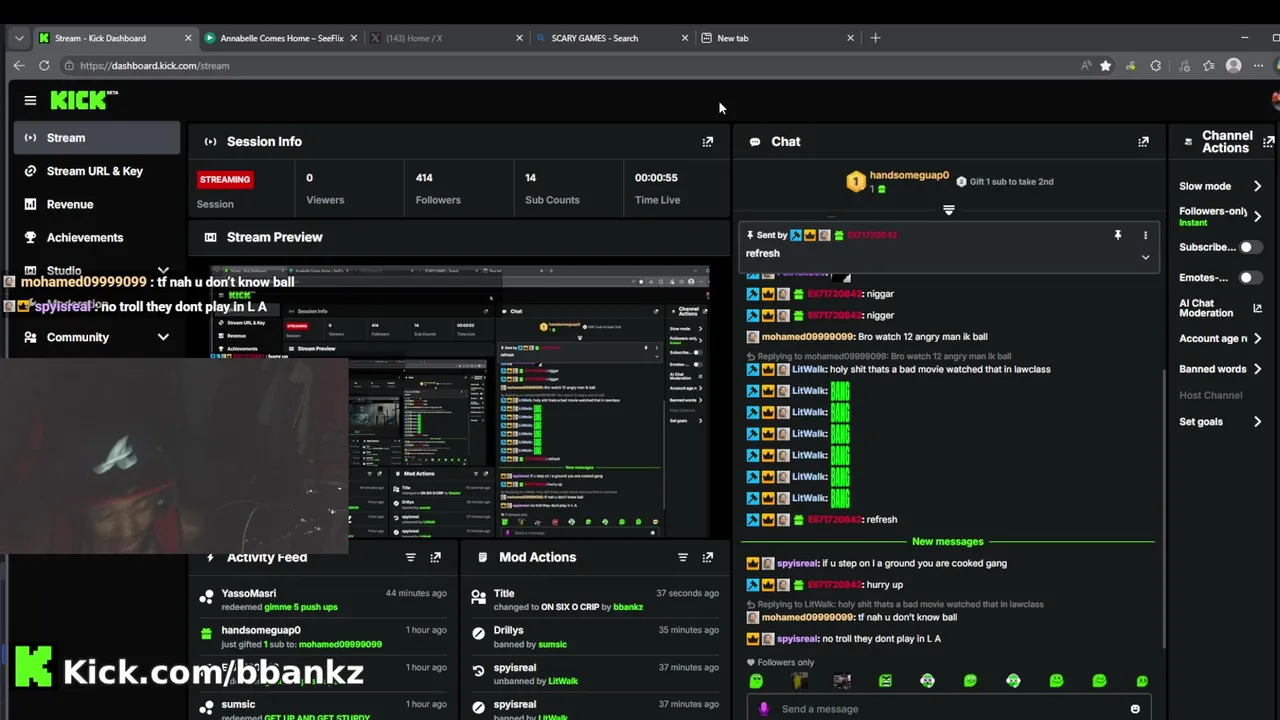Expand Followers-only settings chevron
1280x720 pixels.
pyautogui.click(x=1257, y=216)
